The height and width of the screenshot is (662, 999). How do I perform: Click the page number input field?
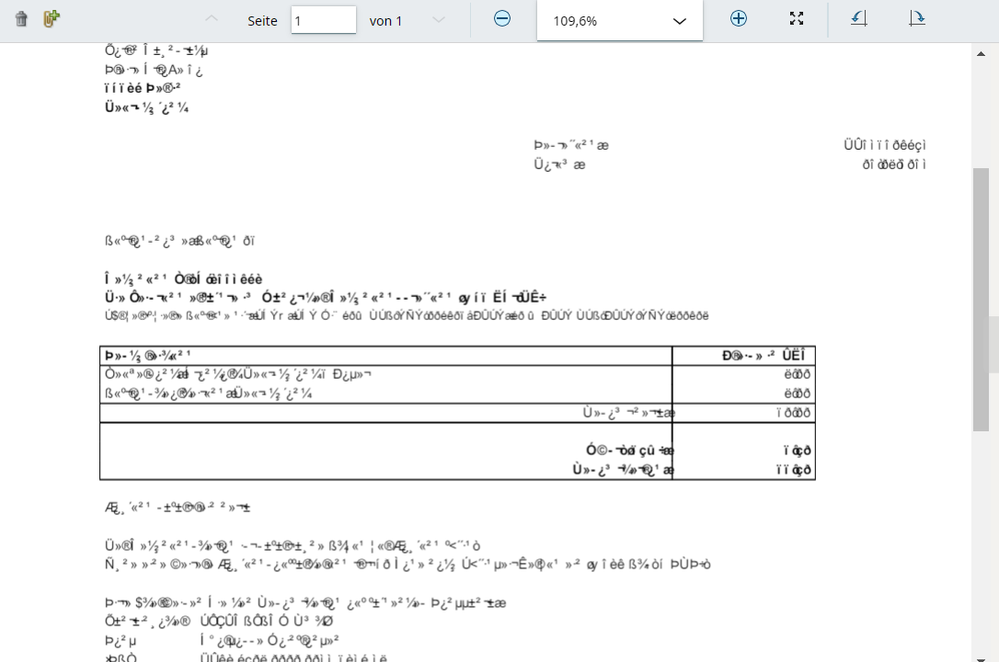[x=323, y=20]
